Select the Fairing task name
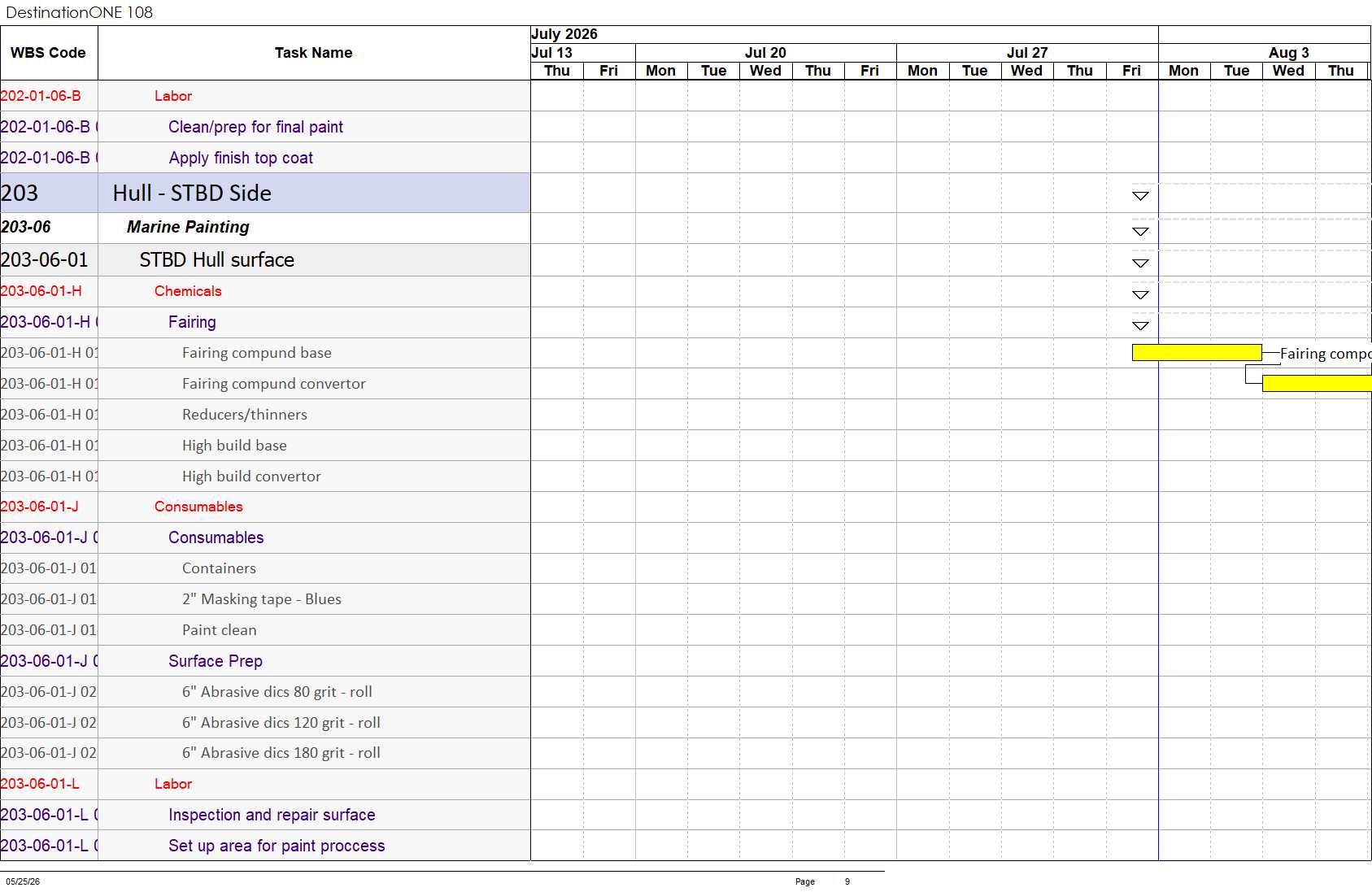 [x=192, y=322]
